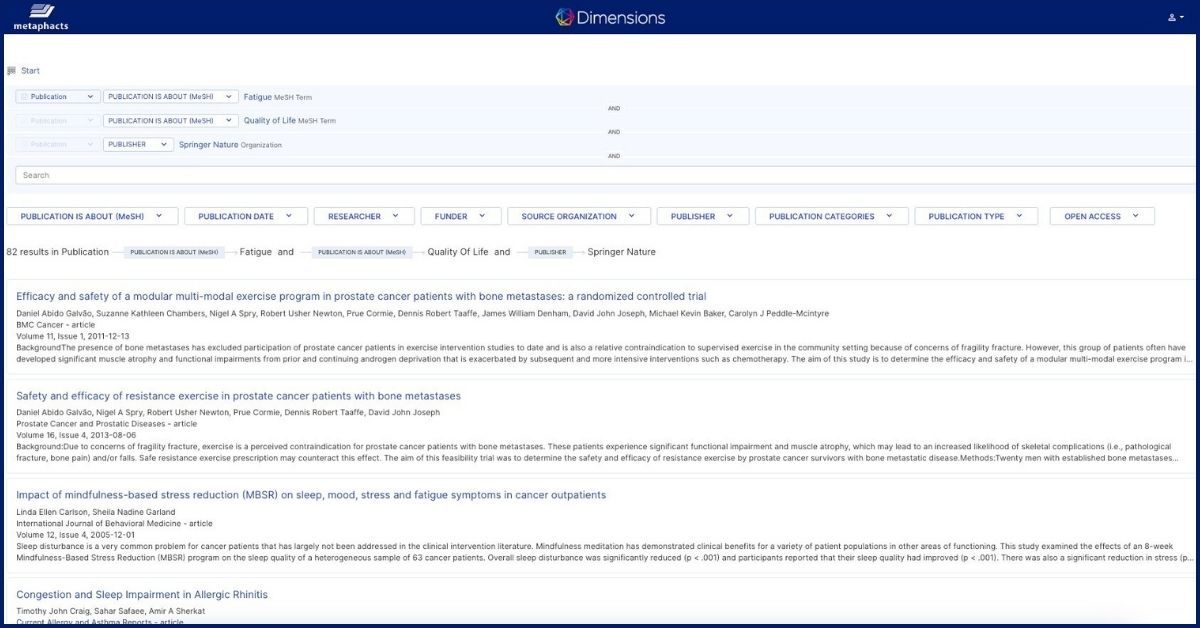The width and height of the screenshot is (1200, 628).
Task: Open the modular multi-modal exercise program article
Action: [361, 297]
